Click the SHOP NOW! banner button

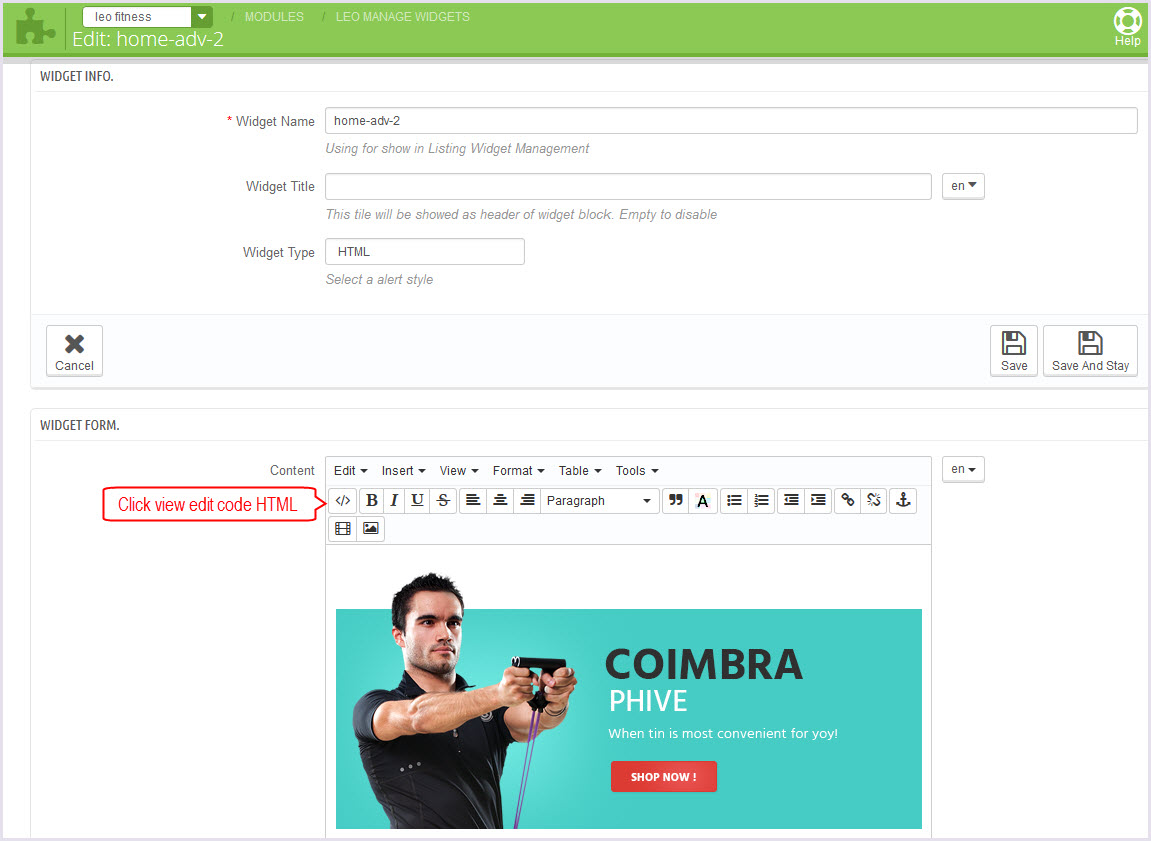(x=664, y=776)
